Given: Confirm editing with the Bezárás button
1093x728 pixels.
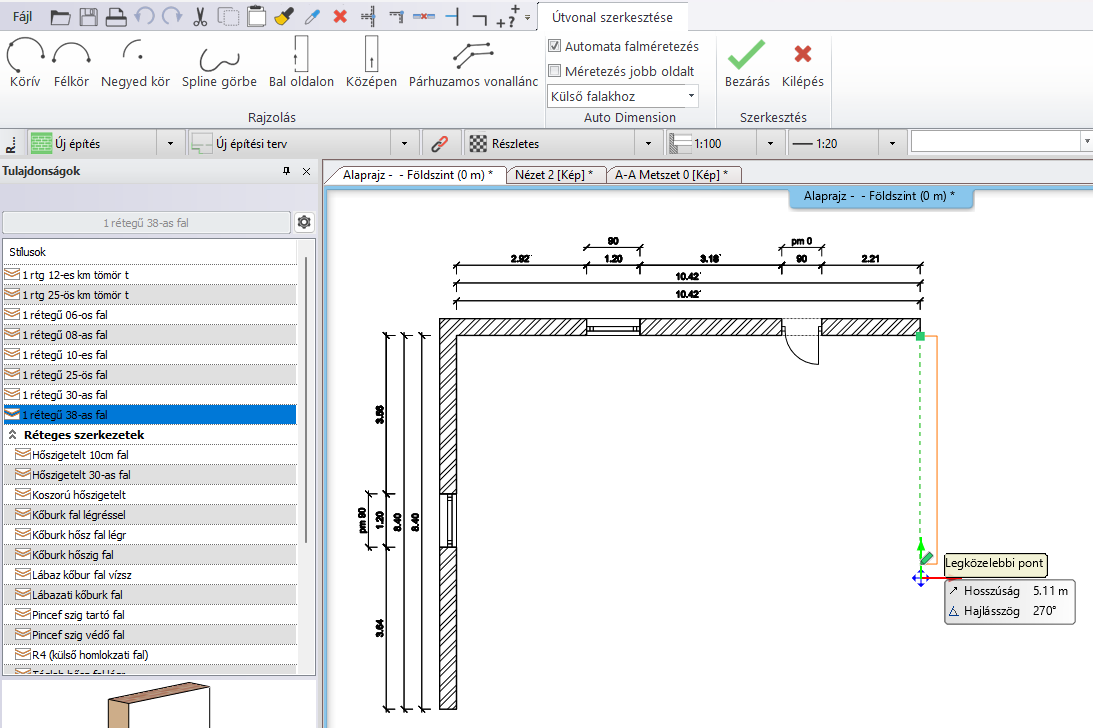Looking at the screenshot, I should pyautogui.click(x=746, y=64).
